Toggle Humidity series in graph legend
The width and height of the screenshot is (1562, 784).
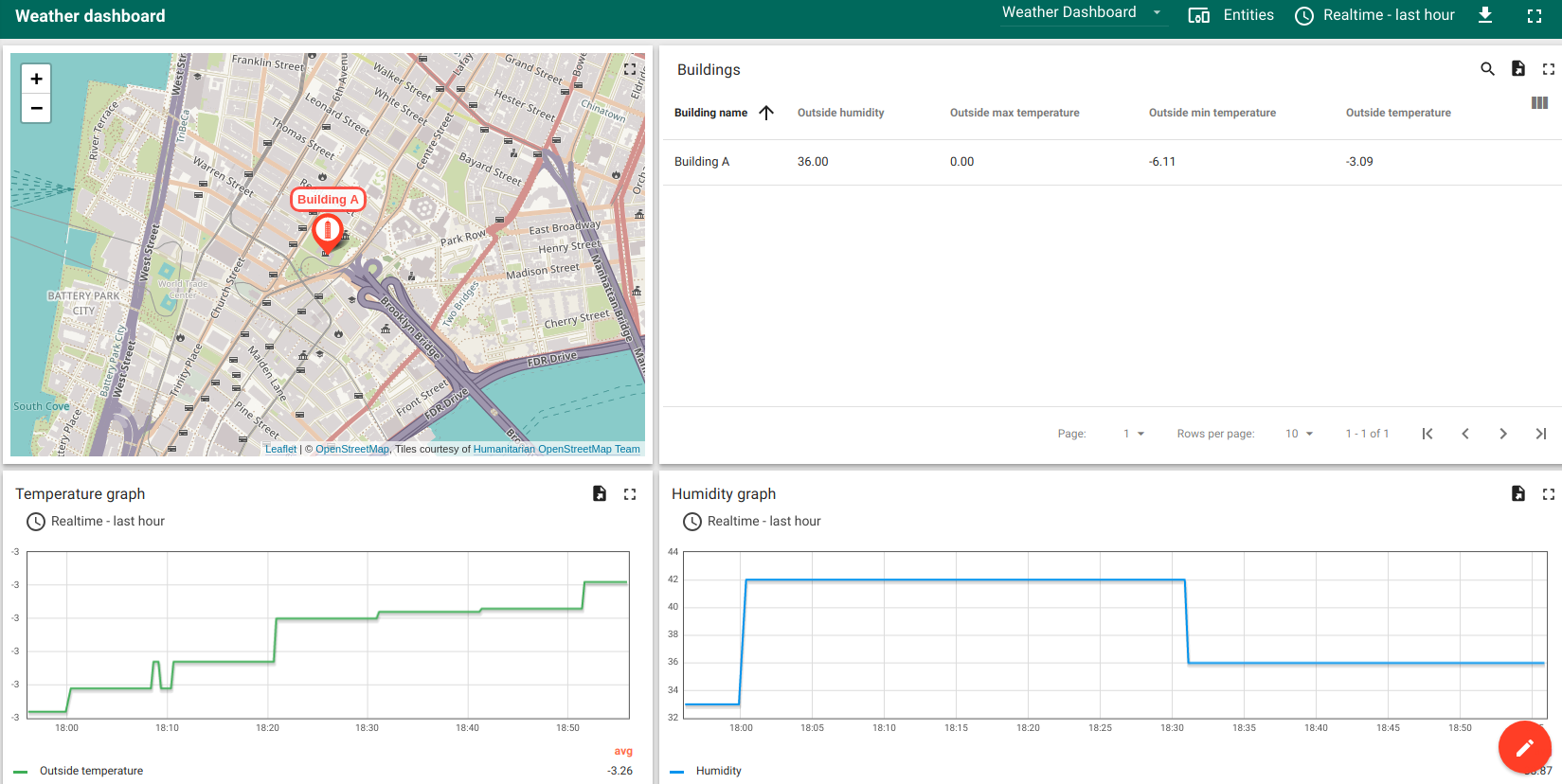(718, 771)
